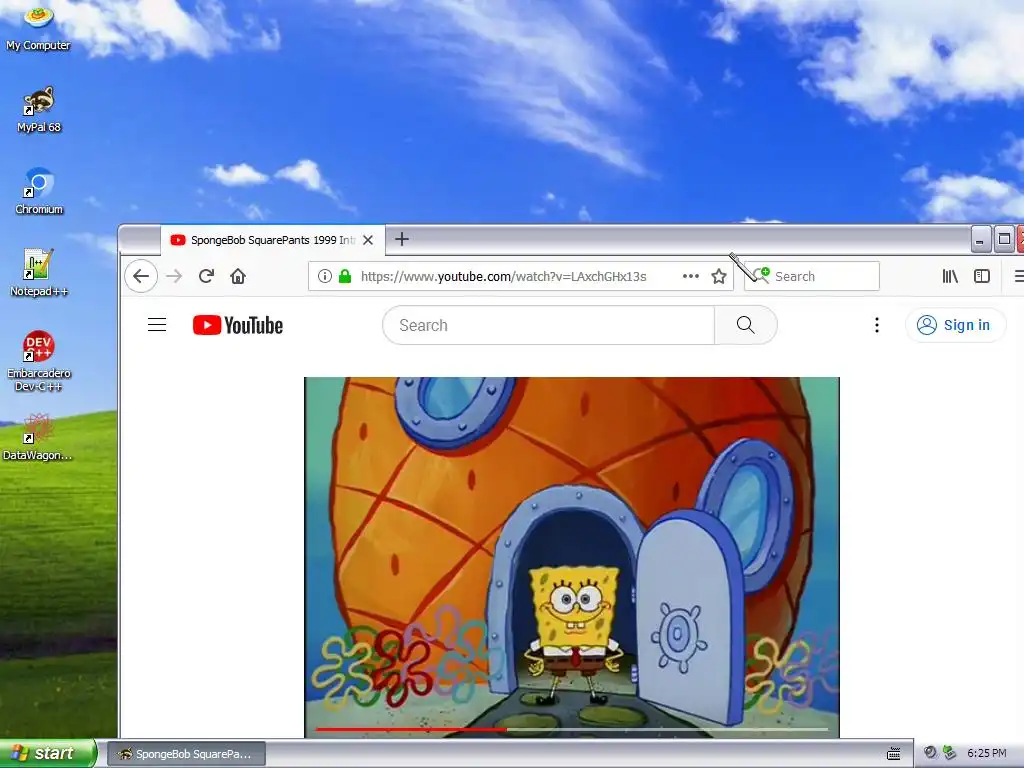Viewport: 1024px width, 768px height.
Task: Focus the YouTube search field
Action: 549,325
